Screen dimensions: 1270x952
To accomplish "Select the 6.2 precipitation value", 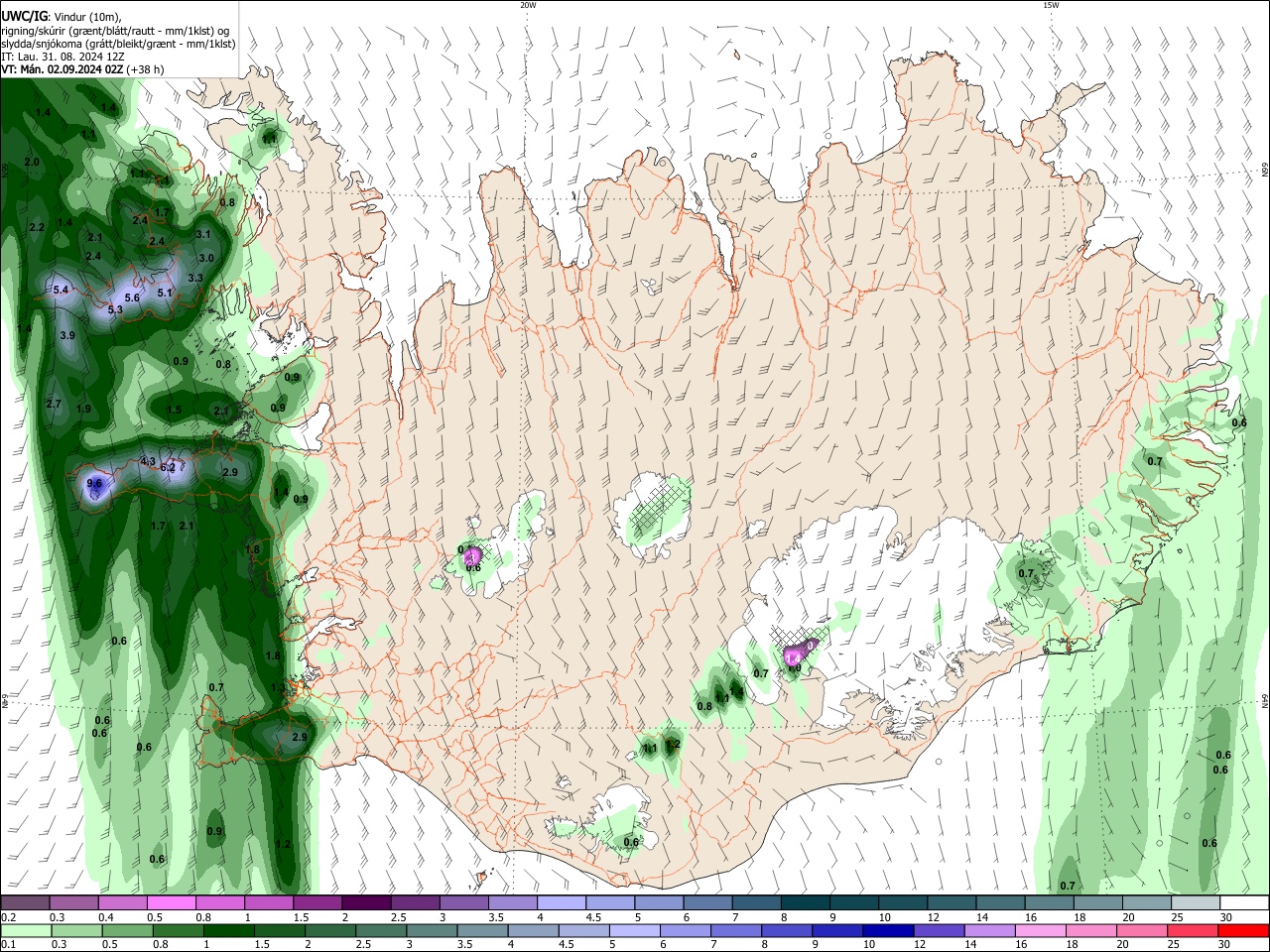I will (x=169, y=467).
